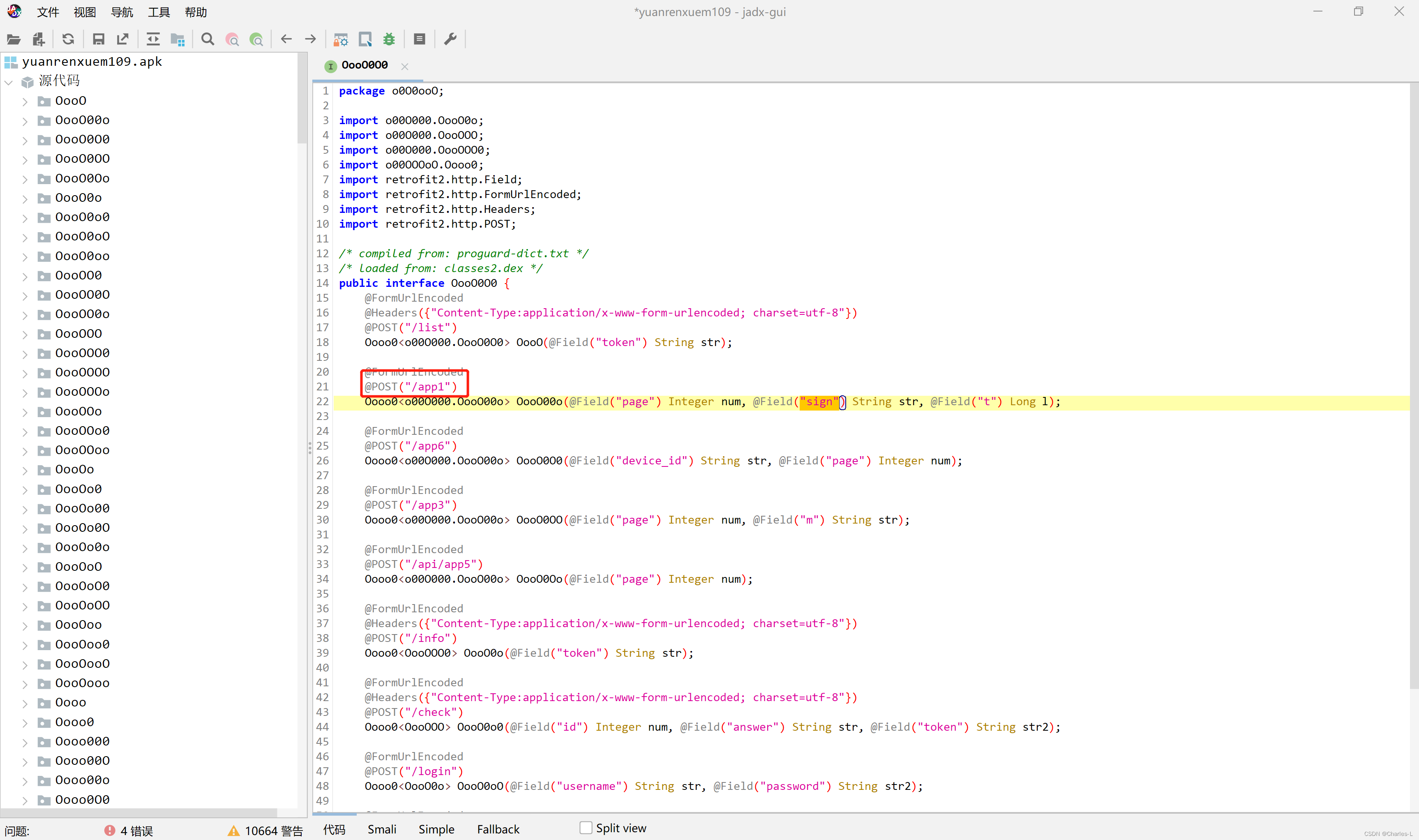
Task: Click the text search magnifier icon
Action: tap(208, 39)
